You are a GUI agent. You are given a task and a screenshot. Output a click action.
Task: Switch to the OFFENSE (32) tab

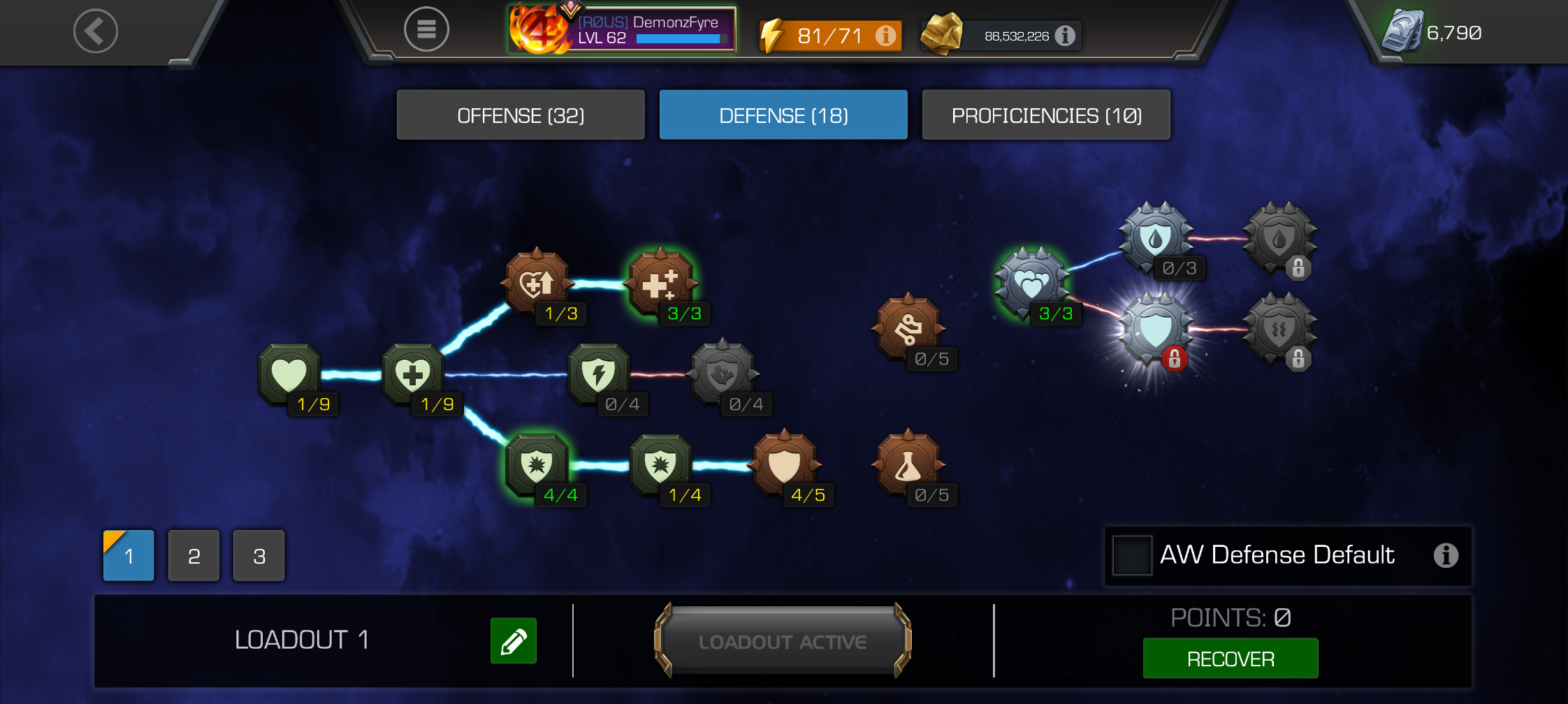point(521,115)
